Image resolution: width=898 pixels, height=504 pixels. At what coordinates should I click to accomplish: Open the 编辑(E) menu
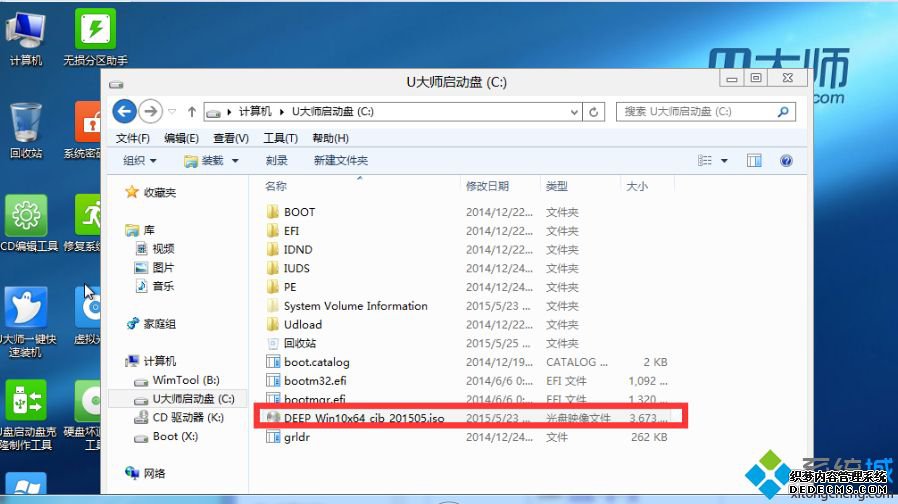pyautogui.click(x=181, y=138)
